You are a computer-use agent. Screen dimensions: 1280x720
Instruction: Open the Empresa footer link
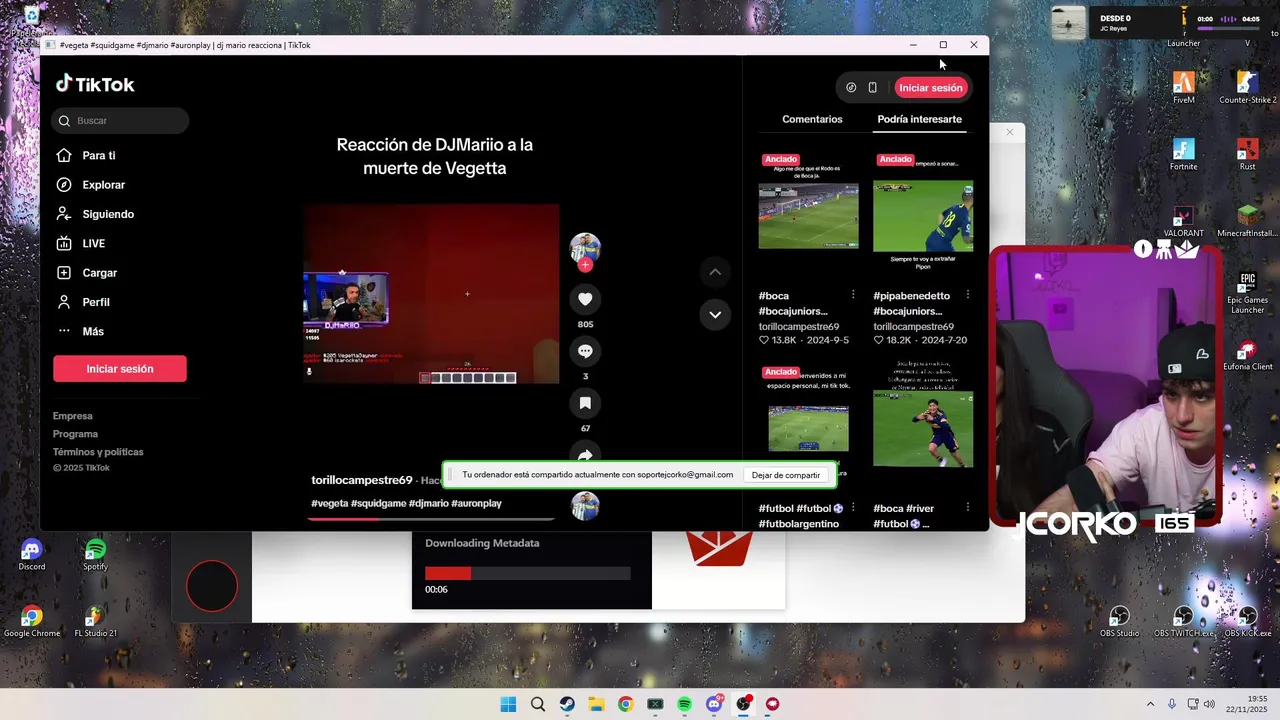pyautogui.click(x=73, y=416)
